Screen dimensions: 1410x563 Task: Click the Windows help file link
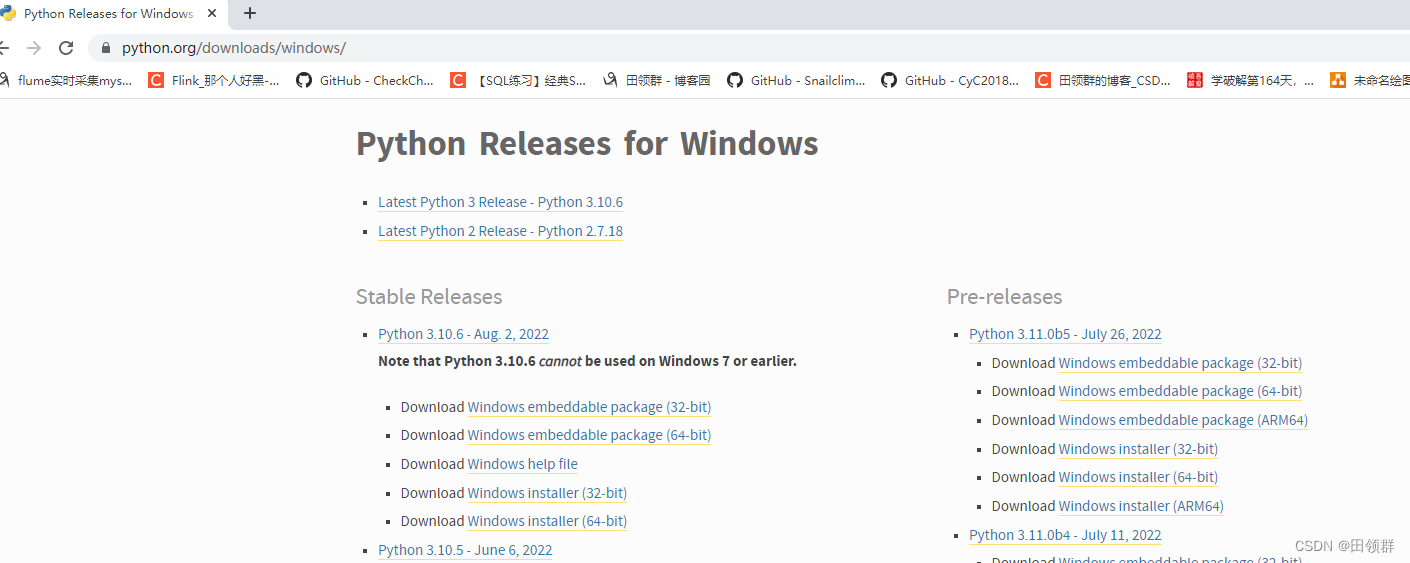522,464
